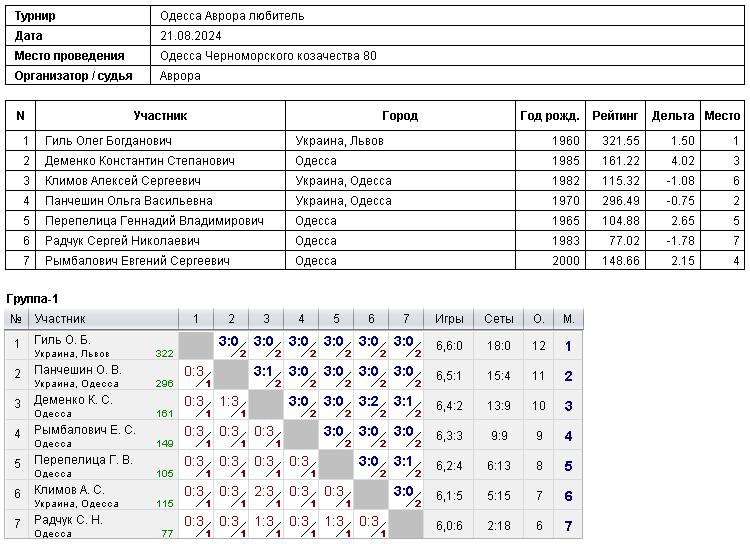750x544 pixels.
Task: Open Деменко vs Климов 3:2 score cell
Action: pos(371,406)
